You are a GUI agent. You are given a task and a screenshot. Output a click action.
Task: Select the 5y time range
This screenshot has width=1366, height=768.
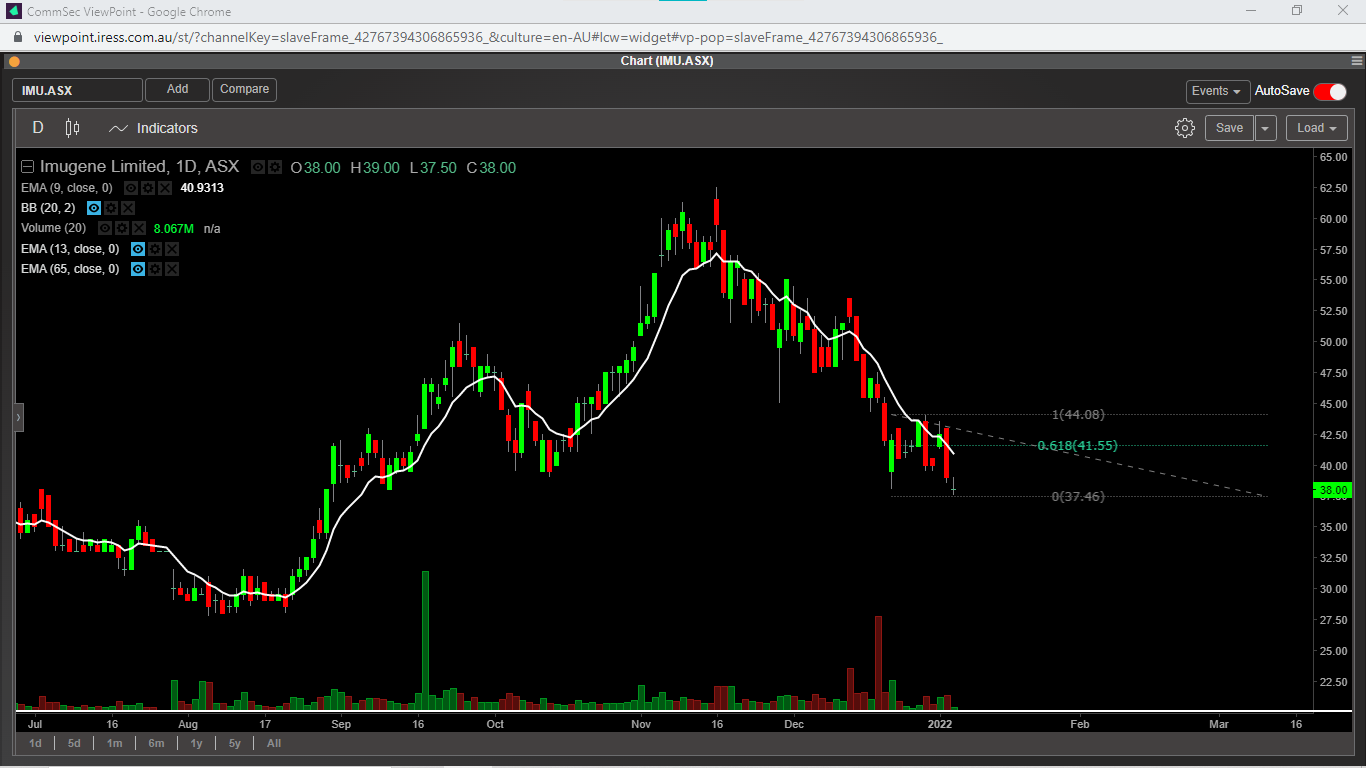(x=234, y=743)
